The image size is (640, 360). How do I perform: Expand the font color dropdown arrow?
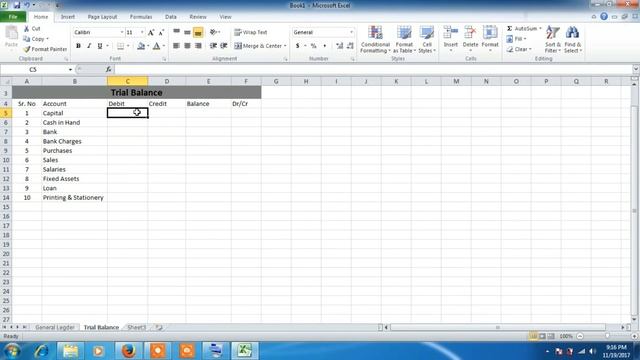[x=164, y=46]
